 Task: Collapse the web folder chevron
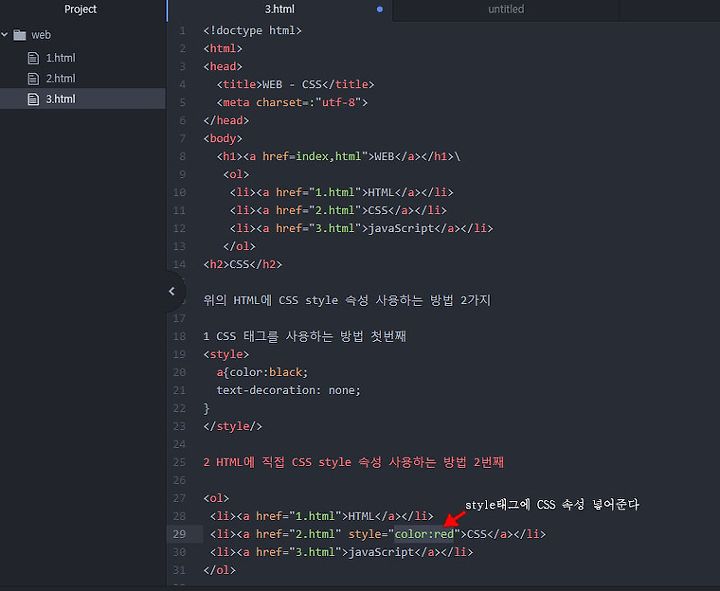click(x=5, y=35)
